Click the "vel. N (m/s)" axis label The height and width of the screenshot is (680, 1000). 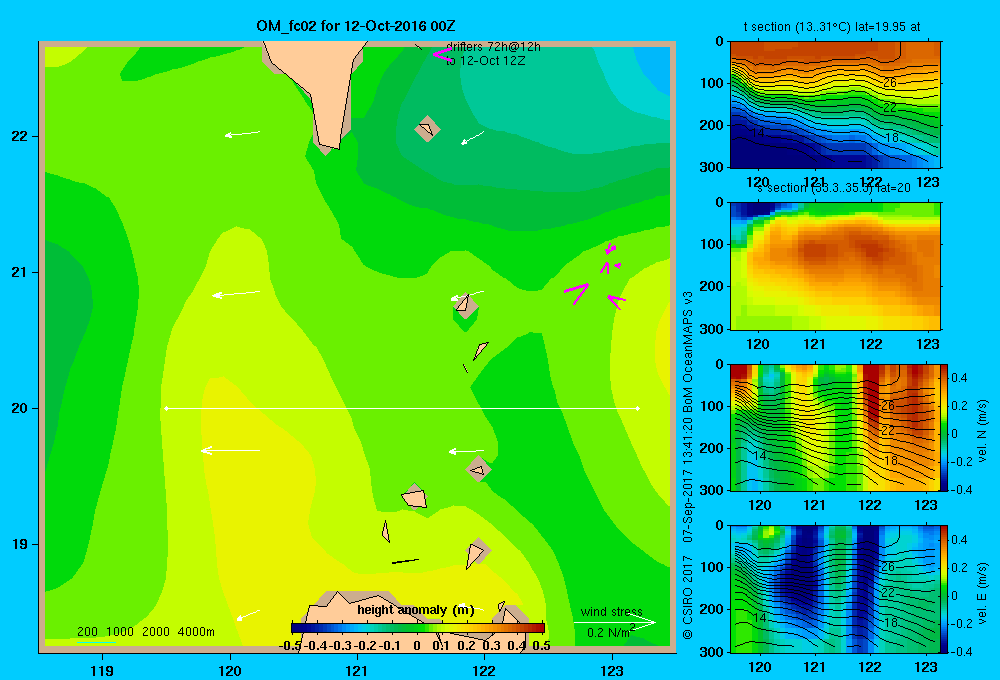pyautogui.click(x=982, y=430)
